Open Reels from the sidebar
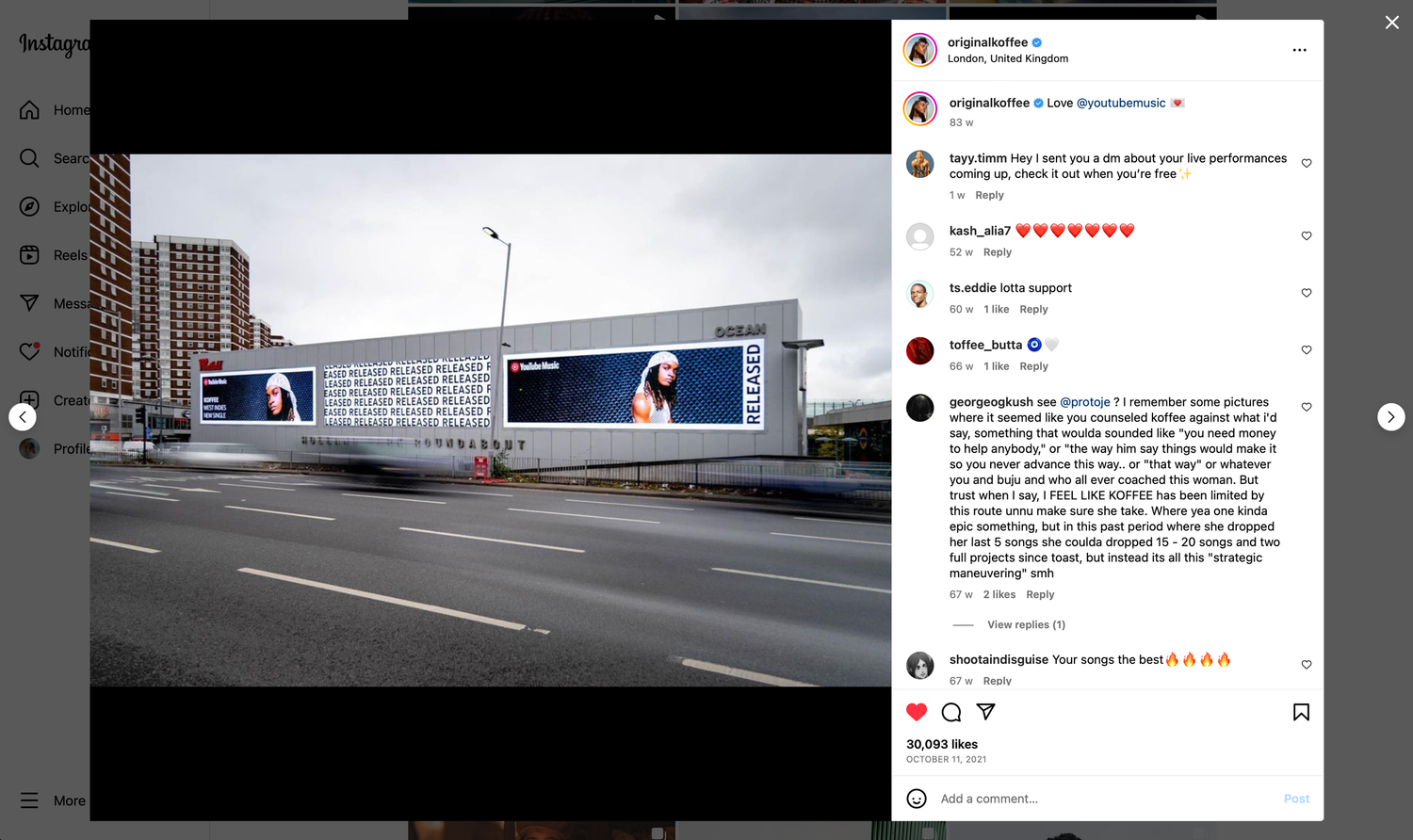Screen dimensions: 1413x840 (x=54, y=255)
